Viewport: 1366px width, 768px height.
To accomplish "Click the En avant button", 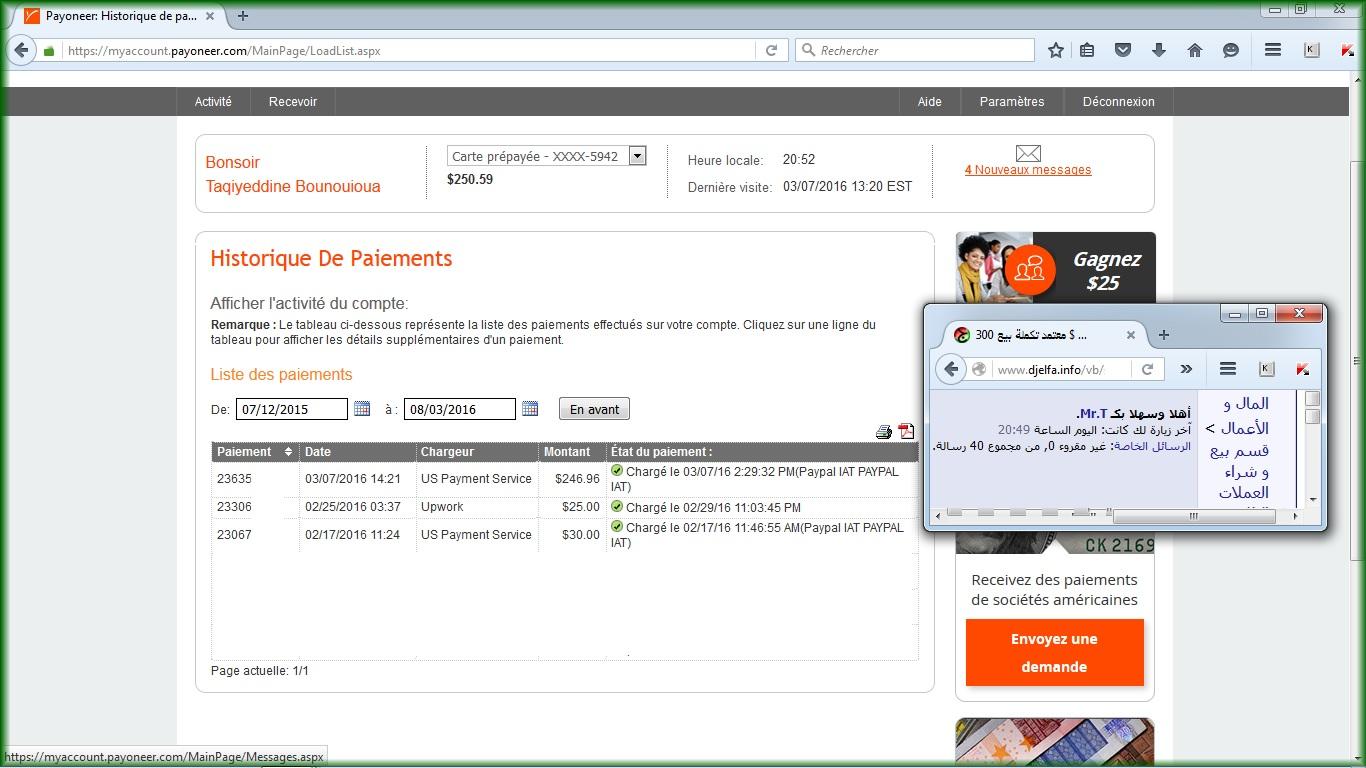I will 594,409.
